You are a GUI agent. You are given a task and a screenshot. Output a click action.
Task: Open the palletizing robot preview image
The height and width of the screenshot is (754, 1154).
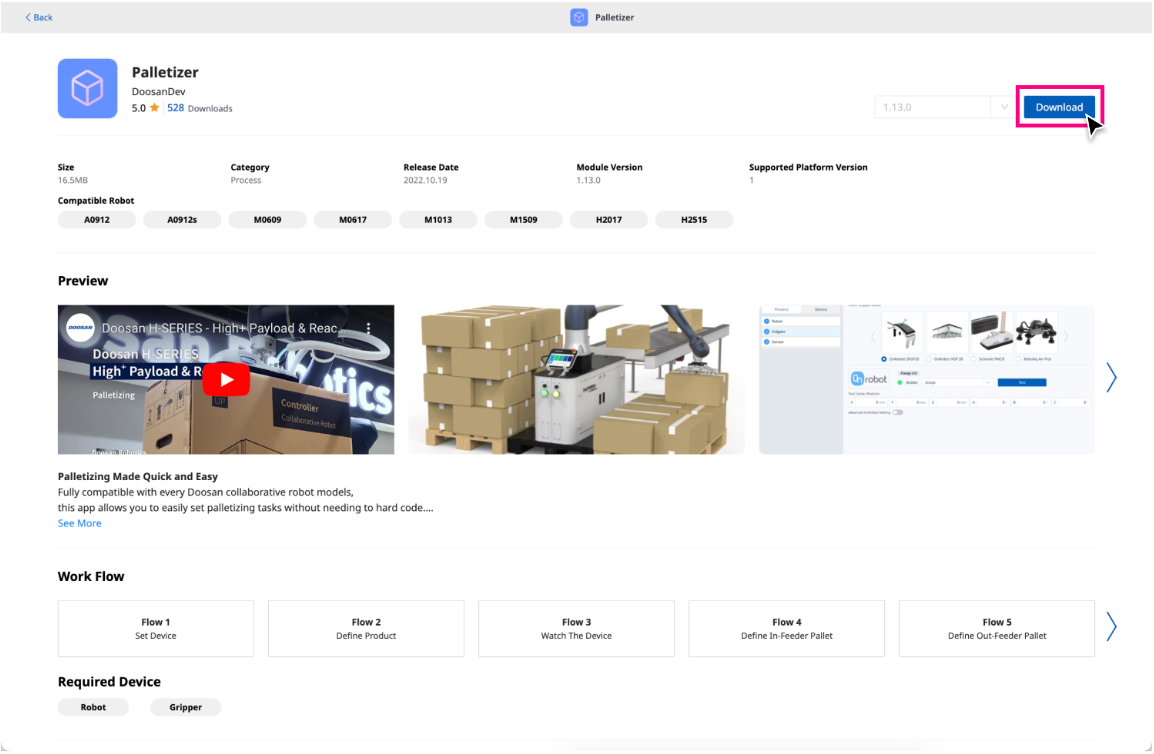coord(576,380)
